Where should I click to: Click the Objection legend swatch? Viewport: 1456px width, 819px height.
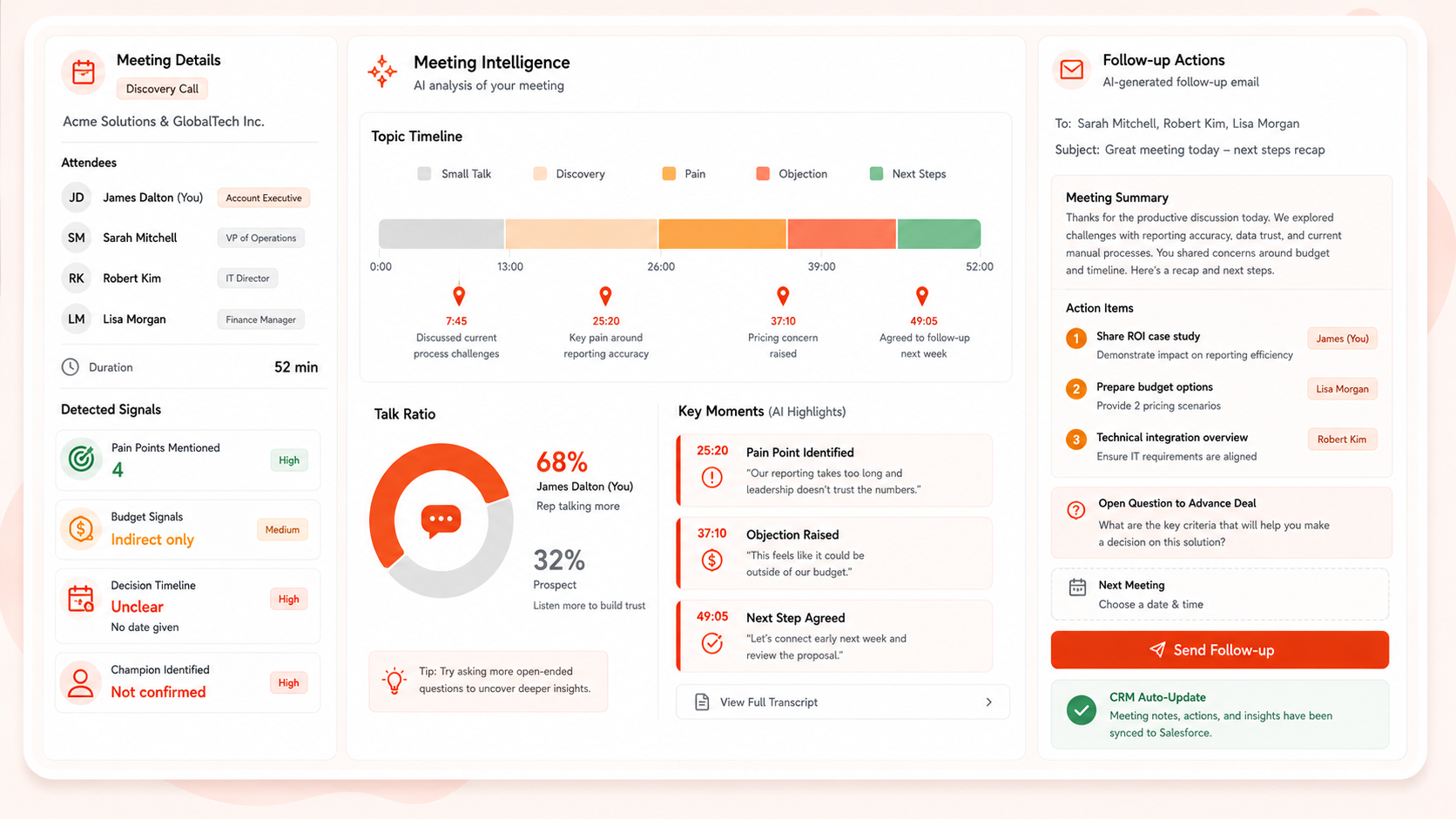pyautogui.click(x=763, y=173)
